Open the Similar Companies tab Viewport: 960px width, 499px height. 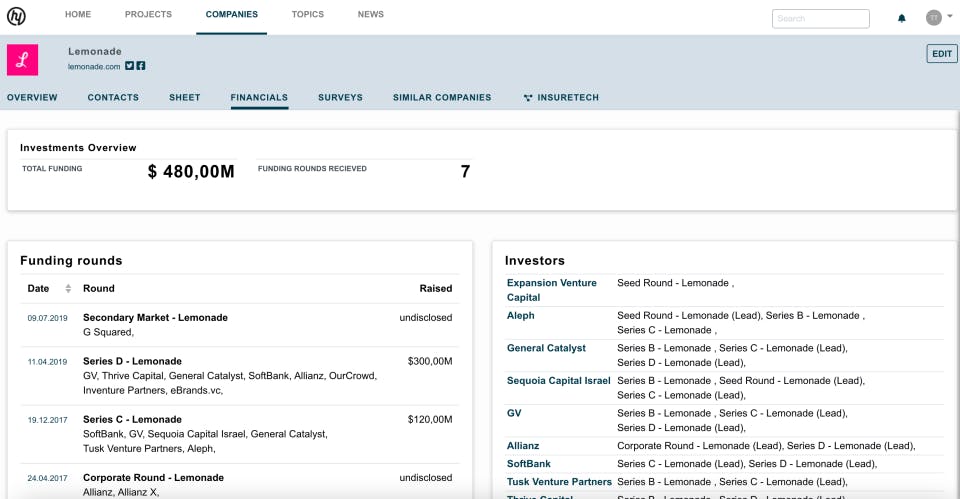tap(442, 97)
